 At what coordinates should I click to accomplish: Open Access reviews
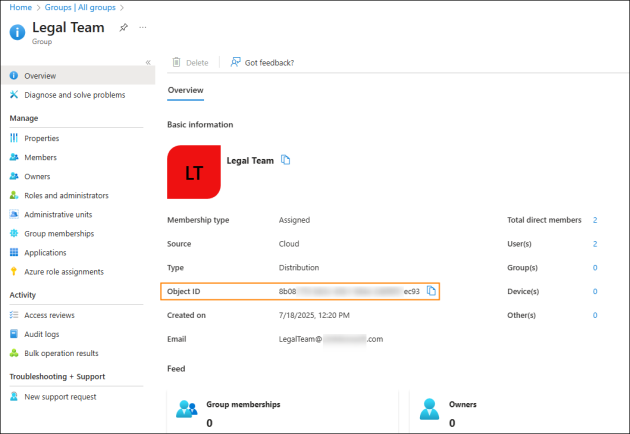[49, 315]
